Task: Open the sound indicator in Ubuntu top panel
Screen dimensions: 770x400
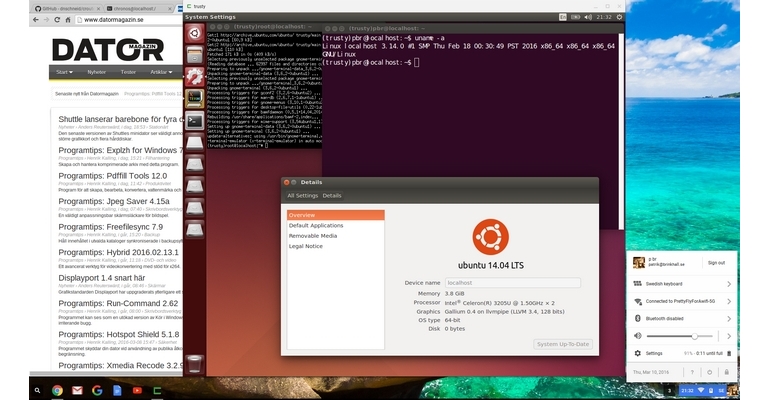Action: coord(588,17)
